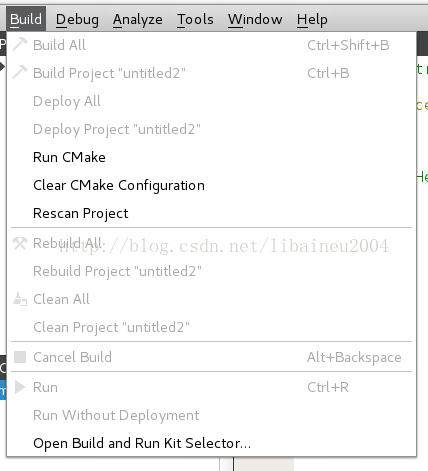Click the square stop icon for Cancel Build
Image resolution: width=428 pixels, height=471 pixels.
point(20,357)
